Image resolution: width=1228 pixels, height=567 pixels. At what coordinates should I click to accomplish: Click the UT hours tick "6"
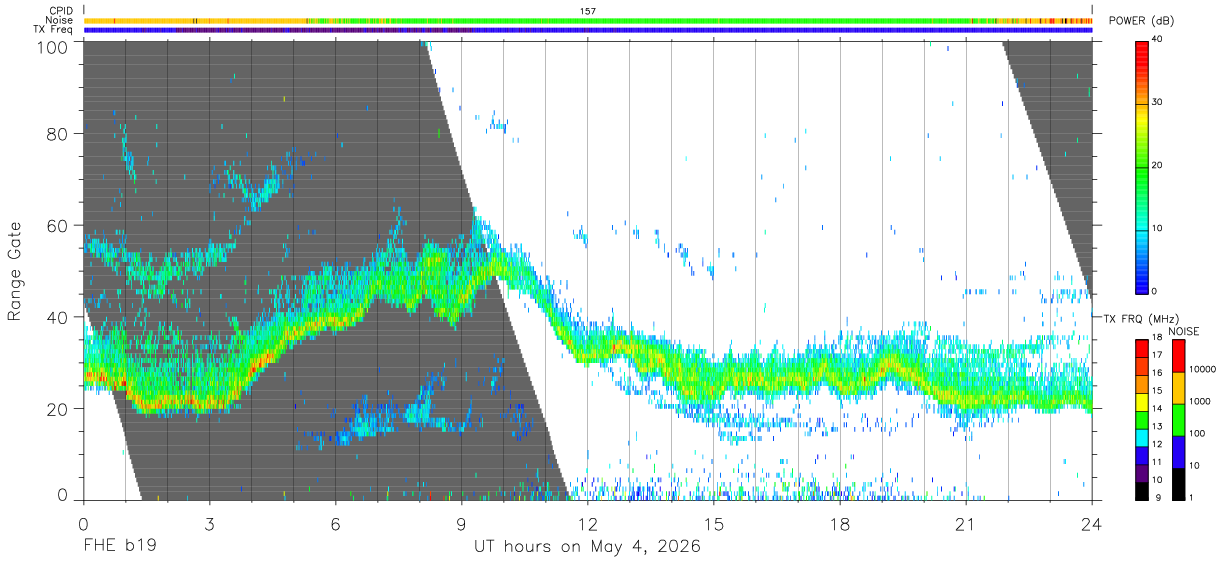(x=336, y=524)
